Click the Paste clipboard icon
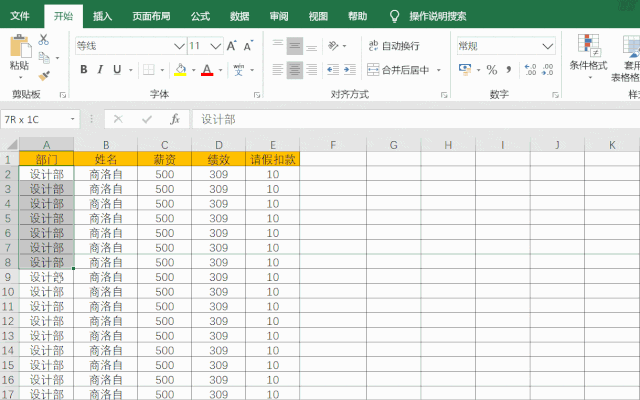The width and height of the screenshot is (640, 400). (20, 46)
